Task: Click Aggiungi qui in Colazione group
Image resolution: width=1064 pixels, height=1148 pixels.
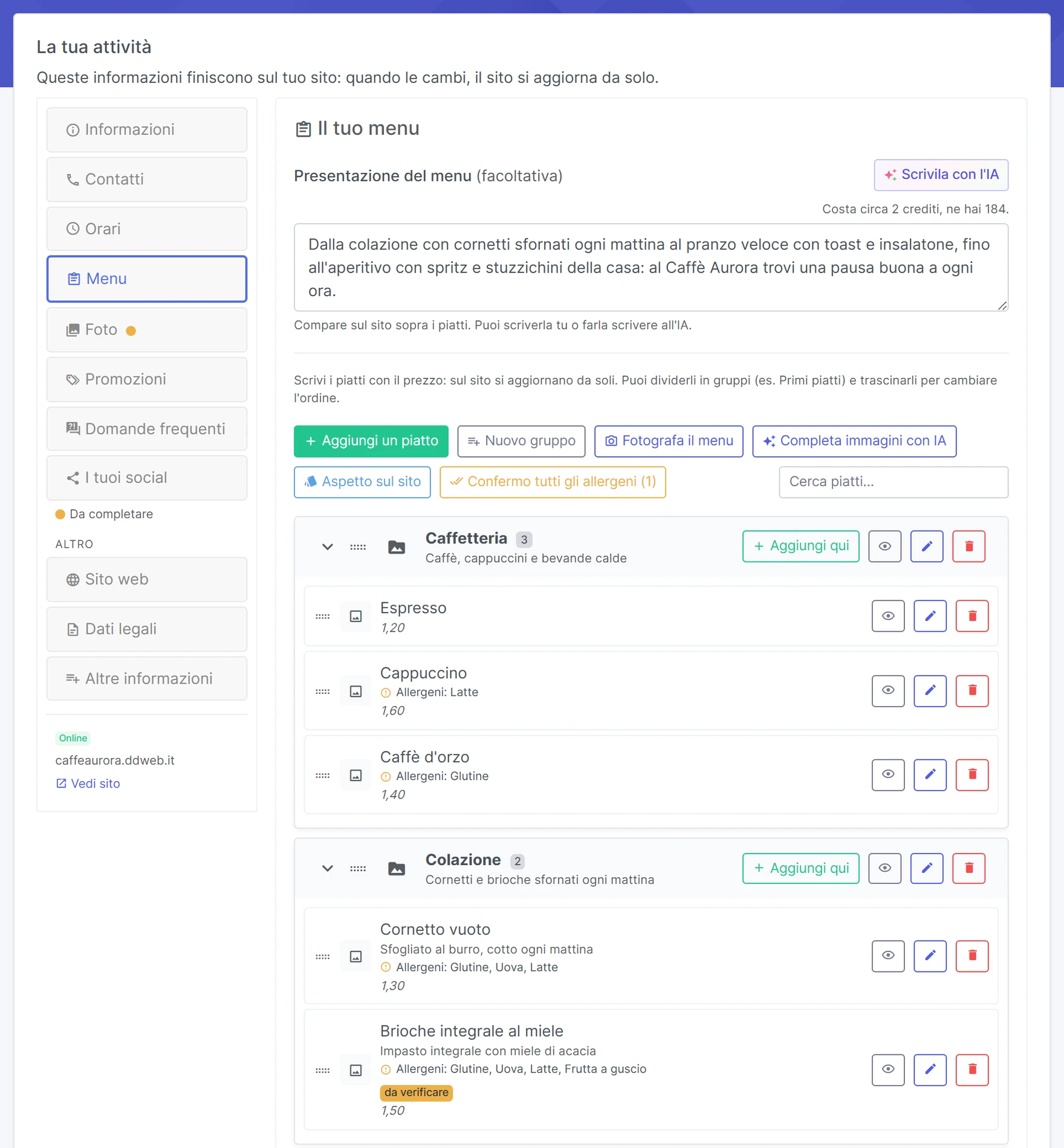Action: click(x=801, y=868)
